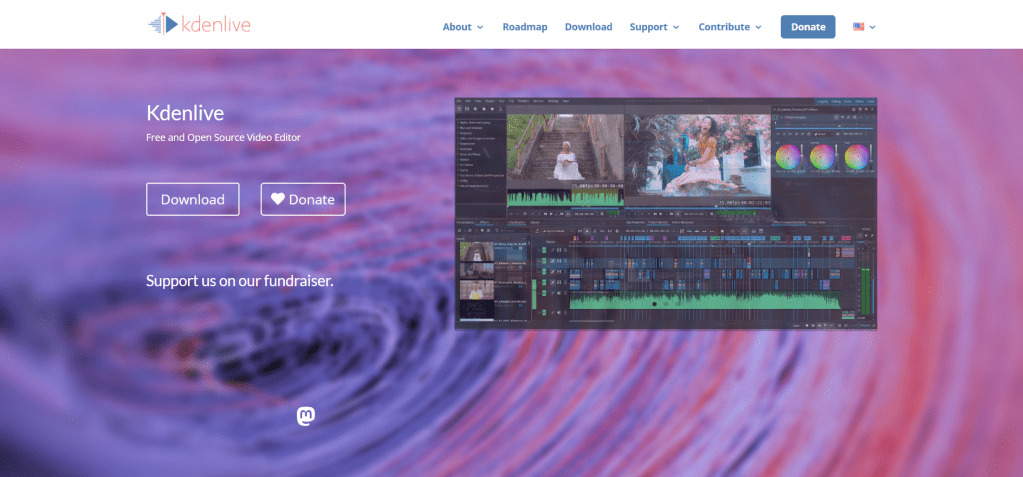
Task: Expand the About menu
Action: [x=463, y=27]
